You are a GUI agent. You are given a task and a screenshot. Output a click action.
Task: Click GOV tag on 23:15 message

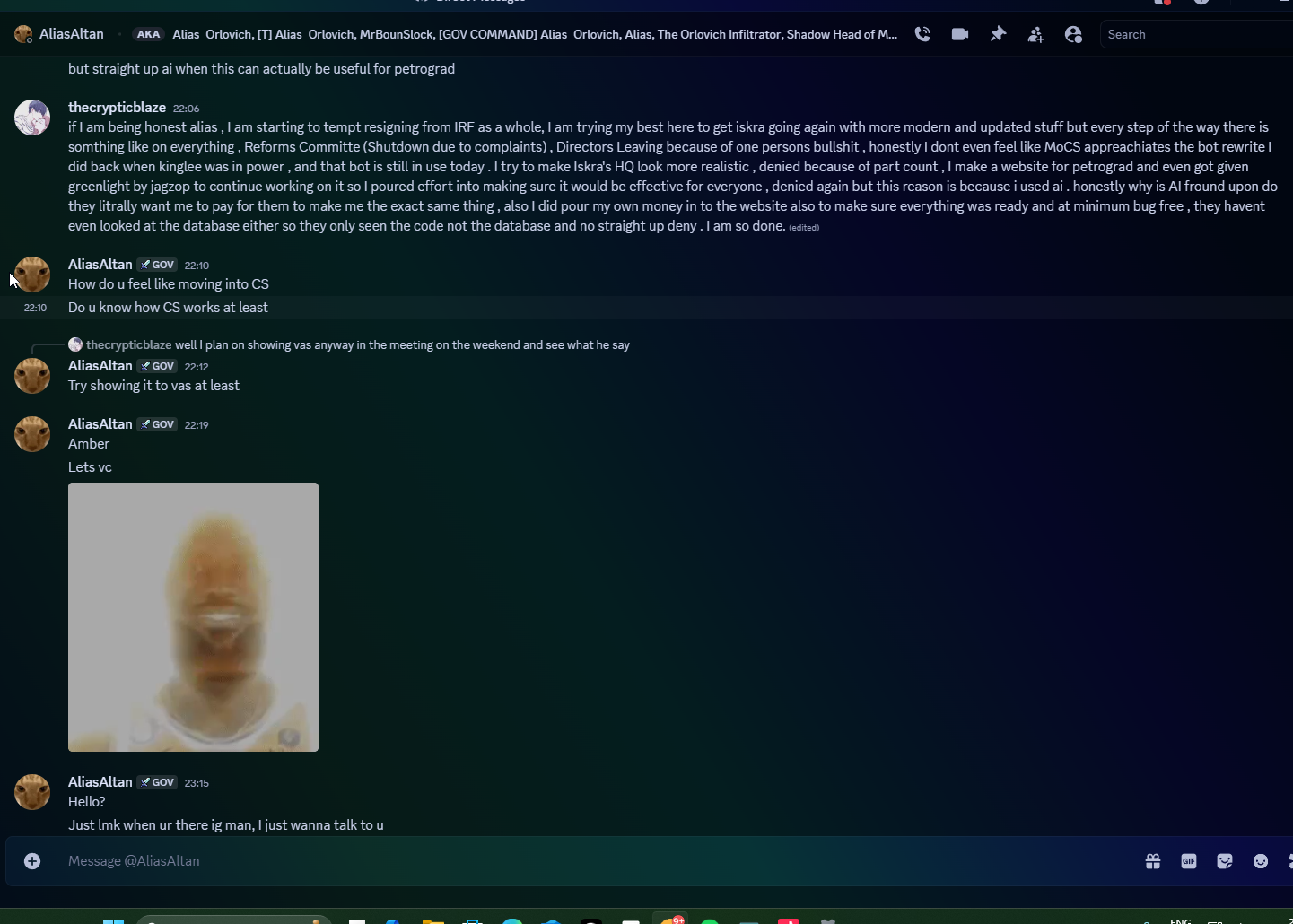[158, 782]
